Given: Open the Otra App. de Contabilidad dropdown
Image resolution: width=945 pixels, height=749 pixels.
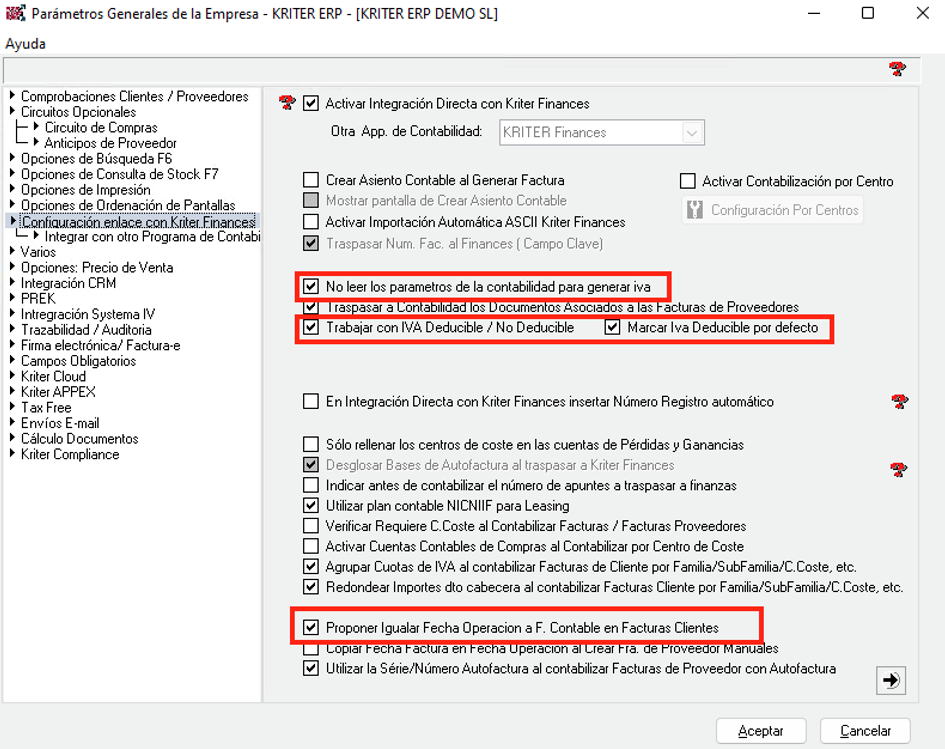Looking at the screenshot, I should click(x=692, y=133).
